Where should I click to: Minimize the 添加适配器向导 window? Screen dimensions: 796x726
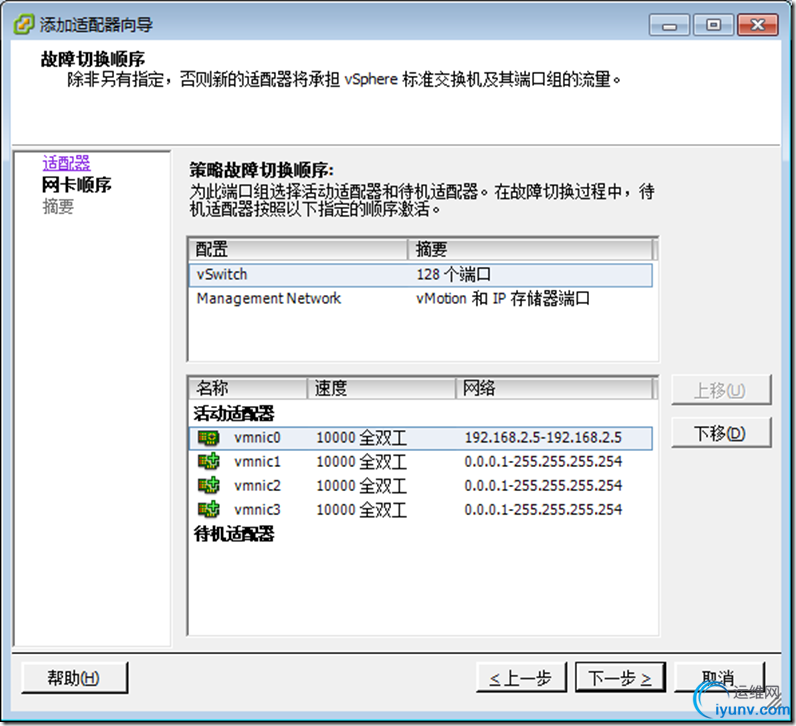[669, 25]
